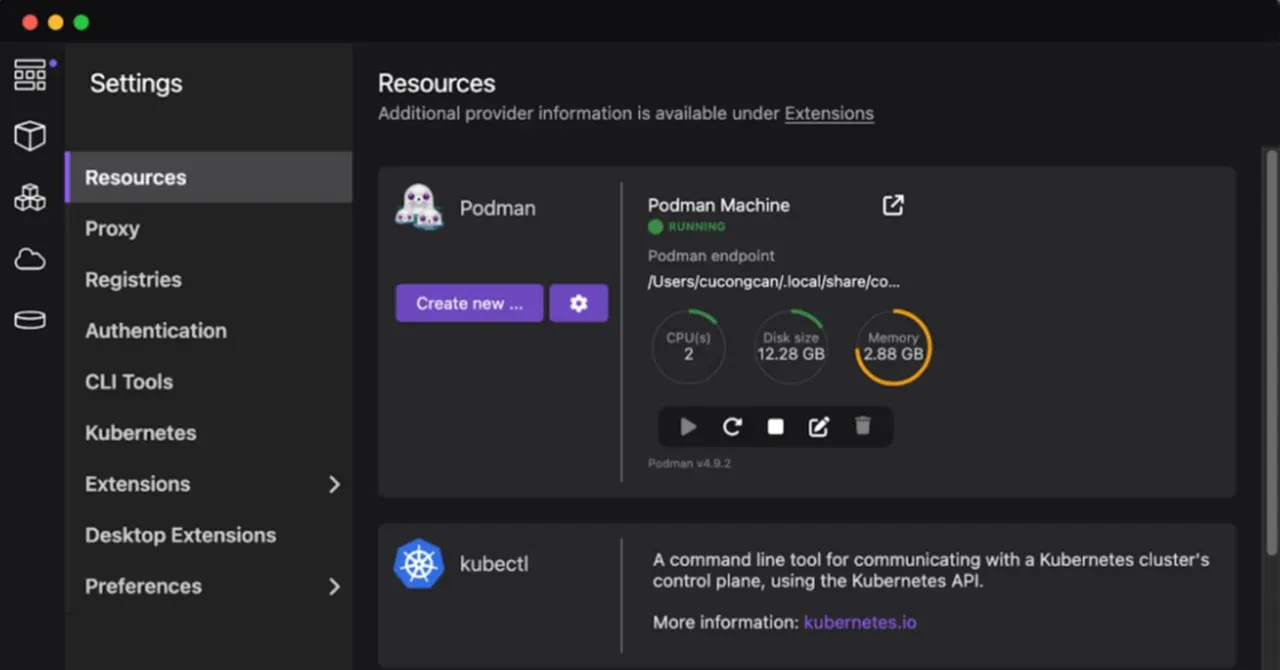This screenshot has height=670, width=1280.
Task: Click the kubectl description text
Action: pos(931,570)
